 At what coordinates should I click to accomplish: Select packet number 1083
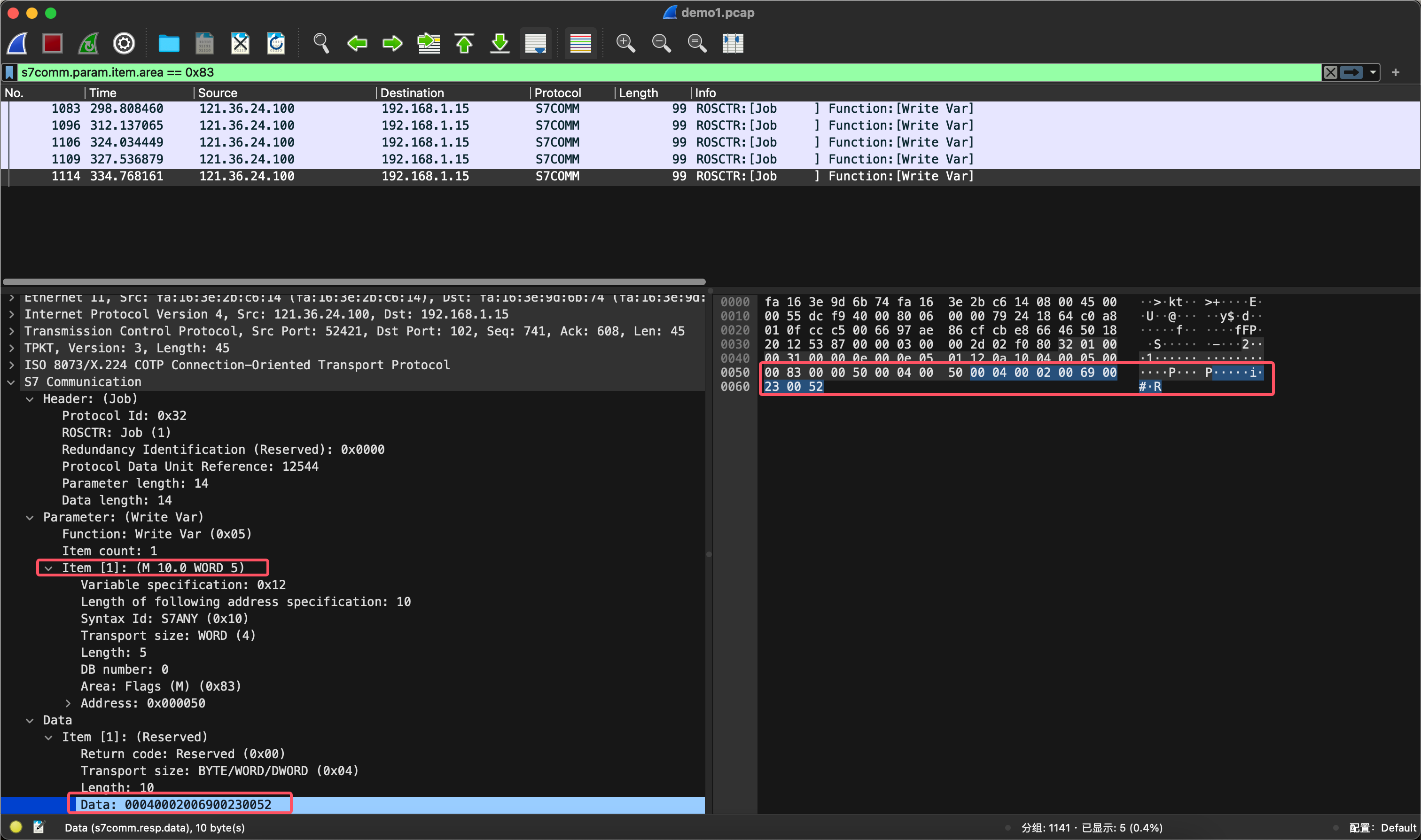click(x=710, y=109)
